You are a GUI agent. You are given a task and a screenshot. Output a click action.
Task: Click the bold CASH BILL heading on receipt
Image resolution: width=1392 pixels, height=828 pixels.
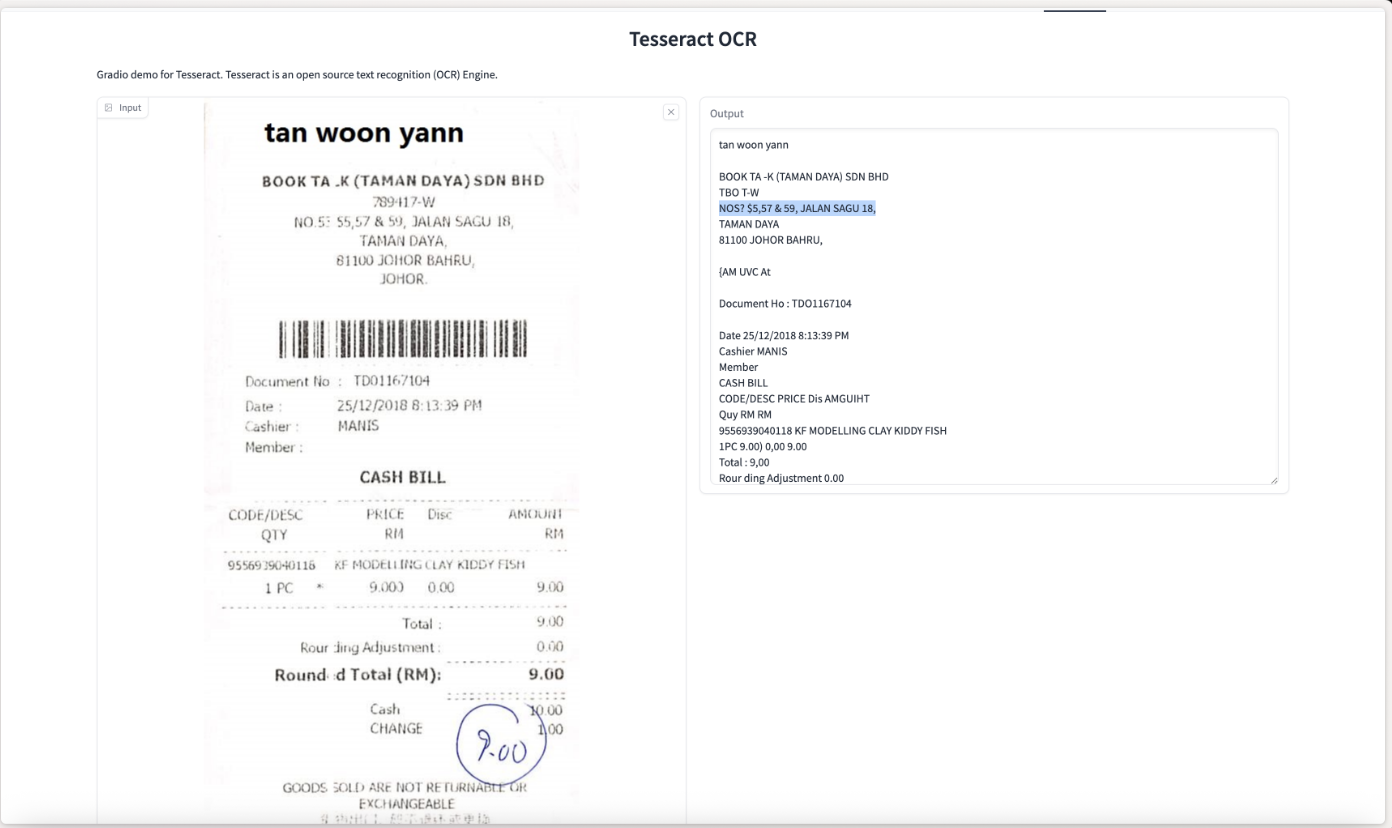pos(403,478)
